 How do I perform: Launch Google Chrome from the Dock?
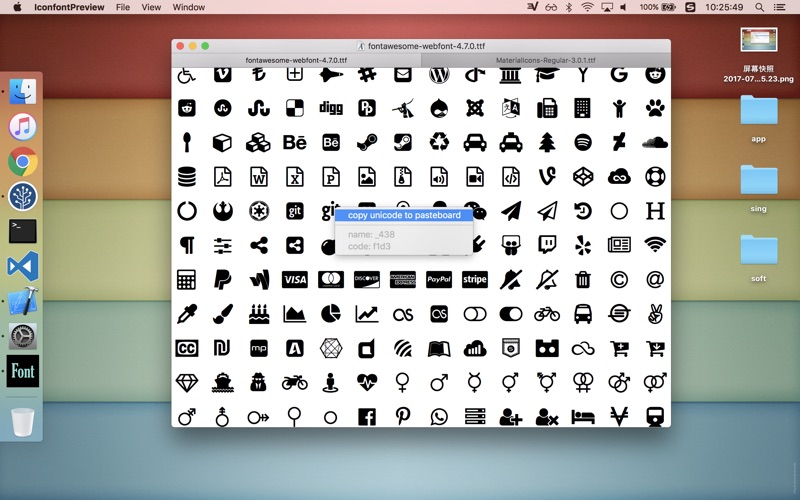click(x=22, y=162)
